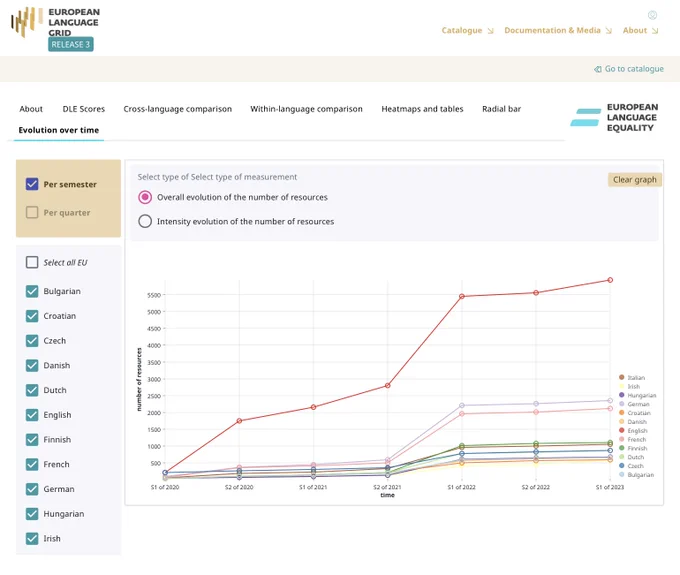The width and height of the screenshot is (680, 575).
Task: Expand Documentation & Media menu
Action: coord(558,30)
